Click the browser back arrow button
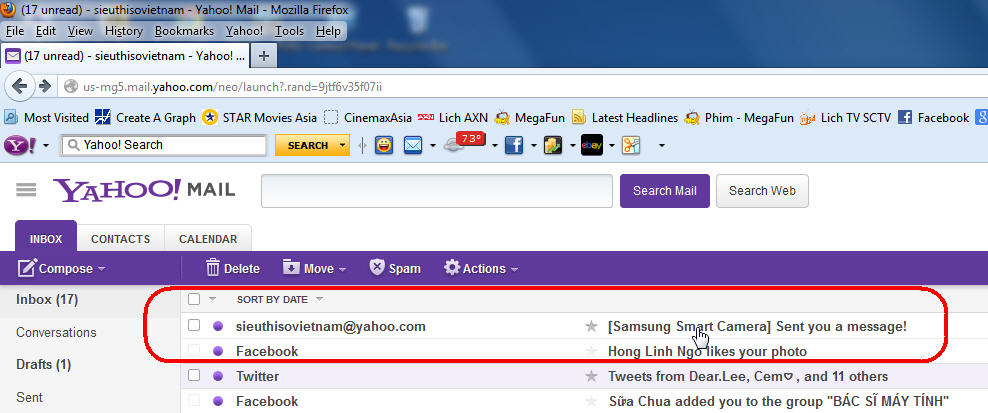 pyautogui.click(x=21, y=86)
